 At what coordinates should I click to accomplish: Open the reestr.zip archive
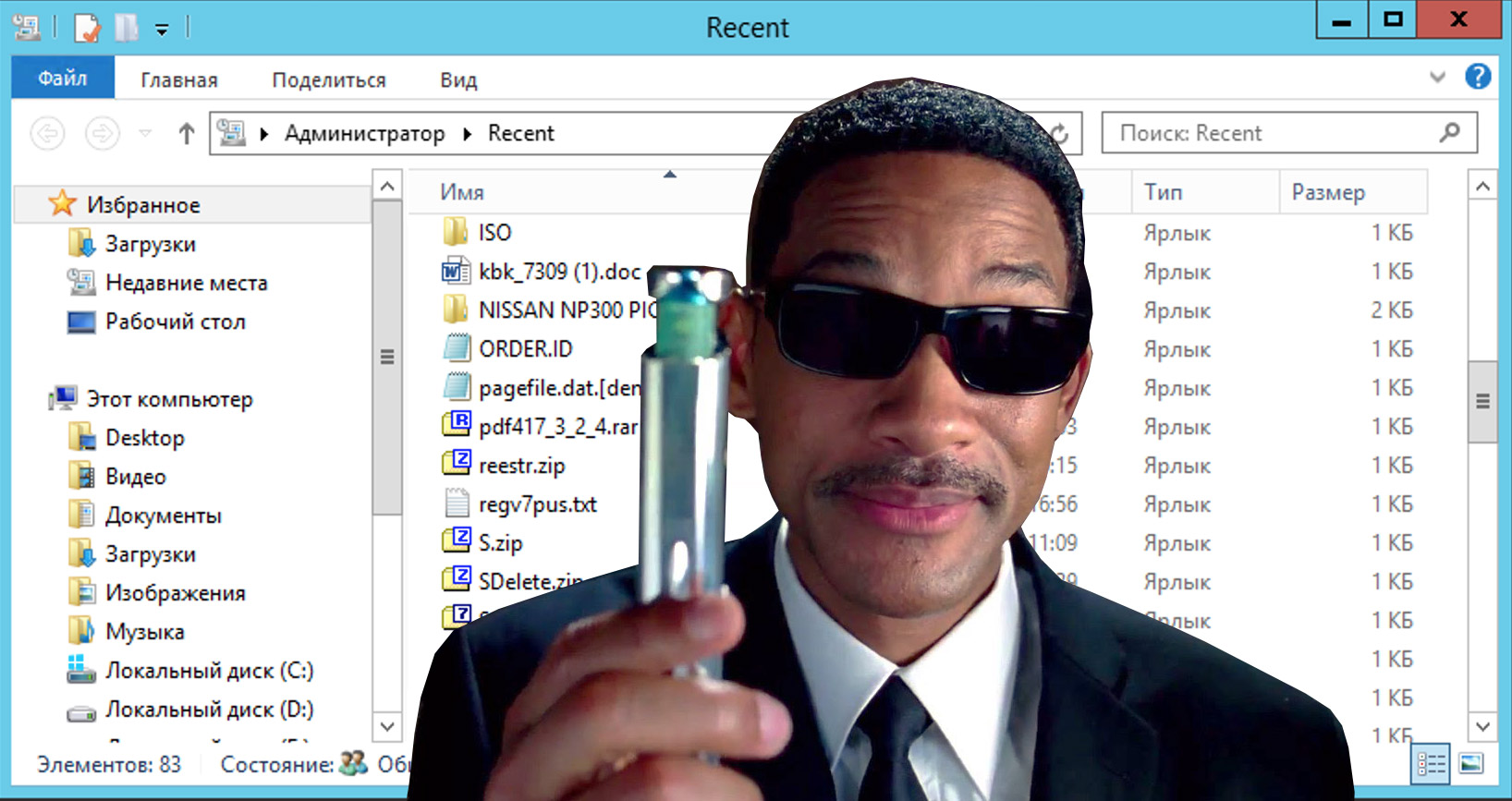pos(521,466)
